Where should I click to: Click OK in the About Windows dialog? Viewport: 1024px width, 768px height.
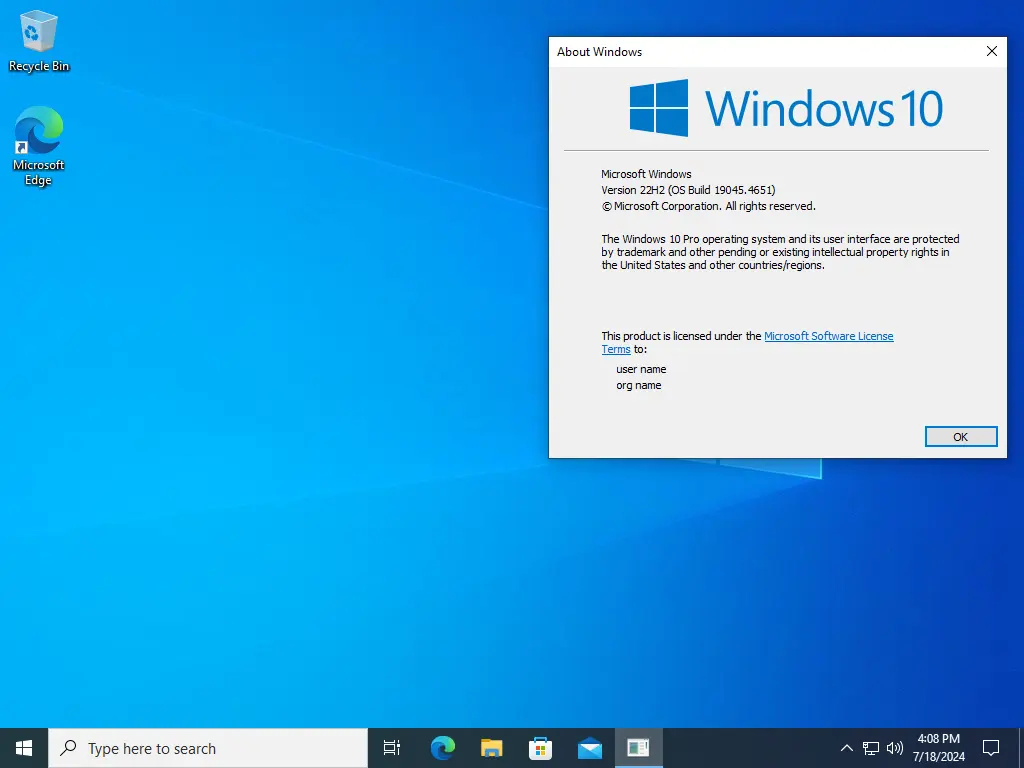(x=961, y=437)
